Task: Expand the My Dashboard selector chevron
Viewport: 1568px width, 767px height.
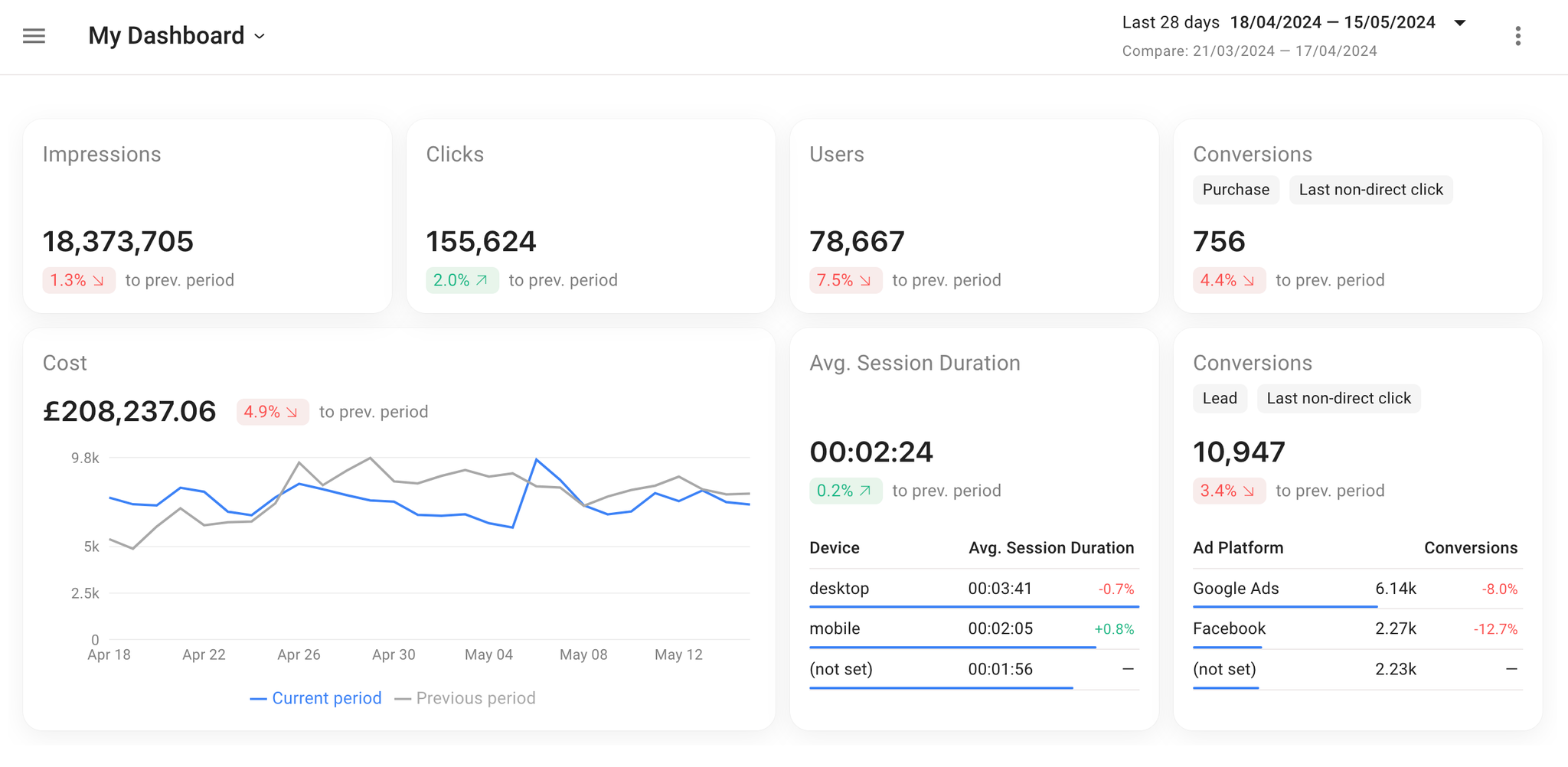Action: click(260, 37)
